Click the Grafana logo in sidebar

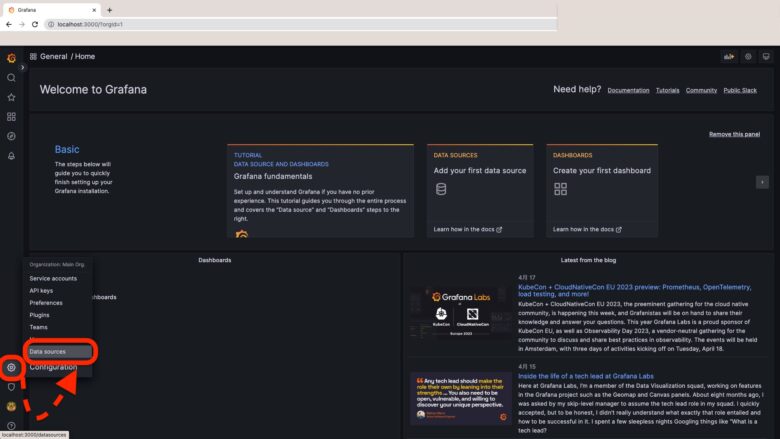(11, 58)
